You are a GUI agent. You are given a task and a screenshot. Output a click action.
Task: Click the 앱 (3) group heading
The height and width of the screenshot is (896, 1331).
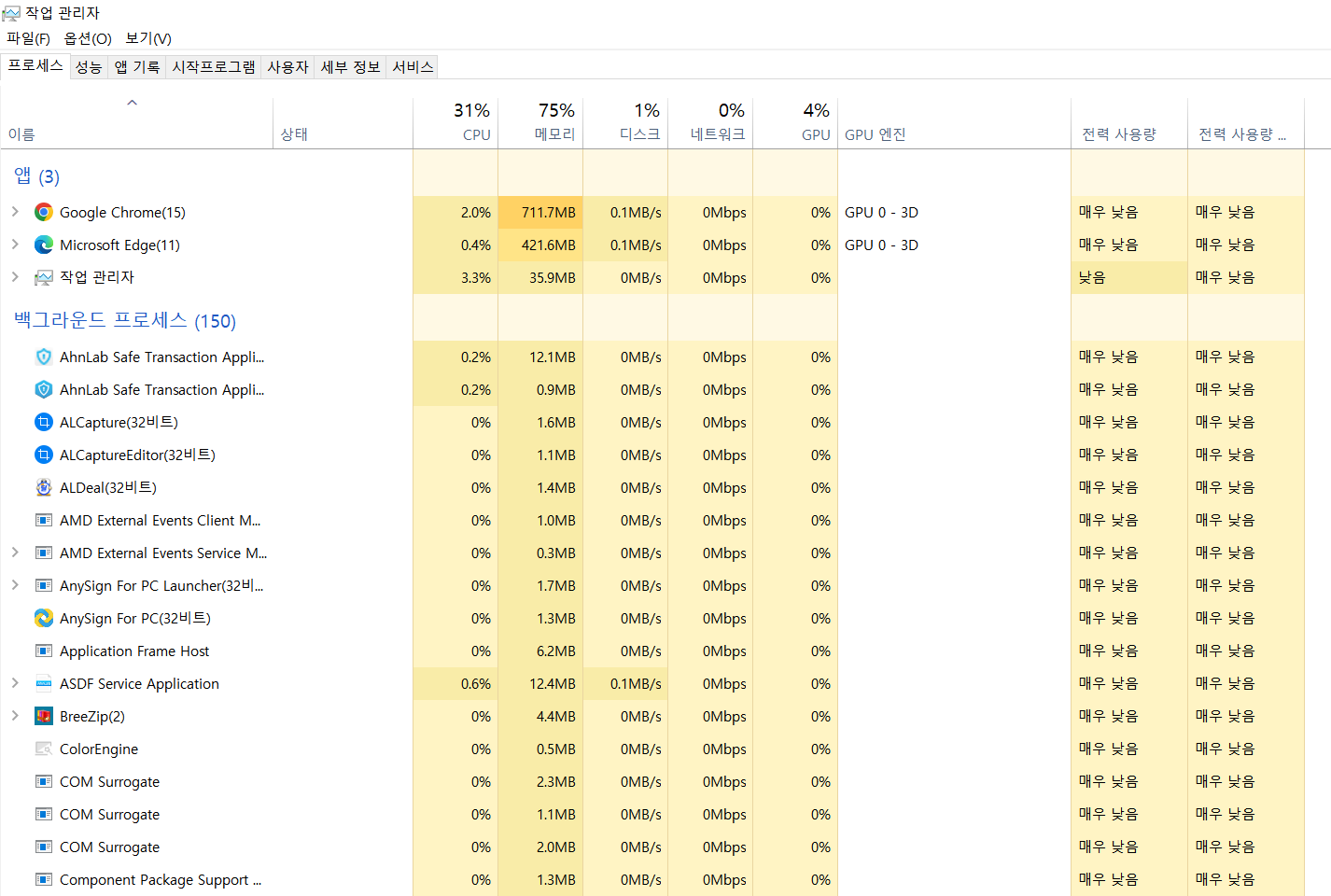37,176
